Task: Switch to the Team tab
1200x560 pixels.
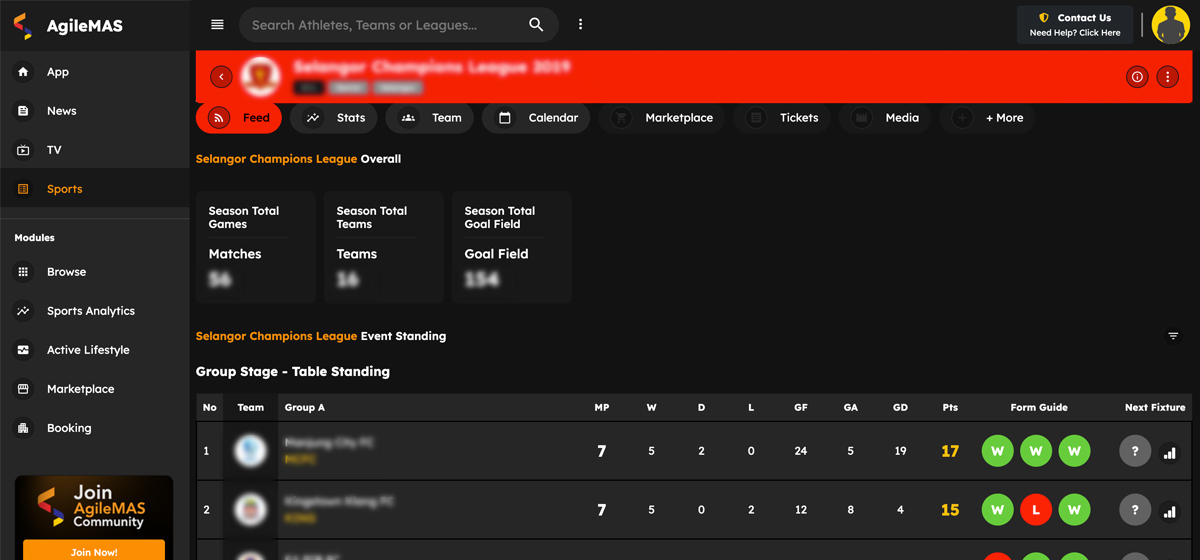Action: (430, 118)
